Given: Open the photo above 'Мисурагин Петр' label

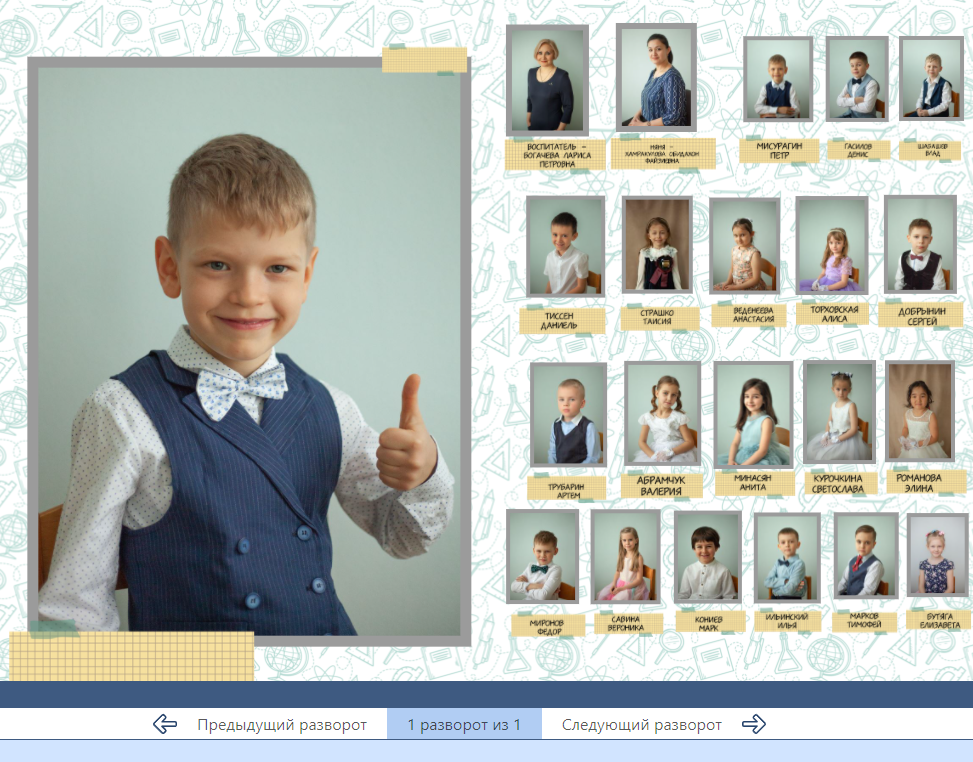Looking at the screenshot, I should click(x=778, y=80).
